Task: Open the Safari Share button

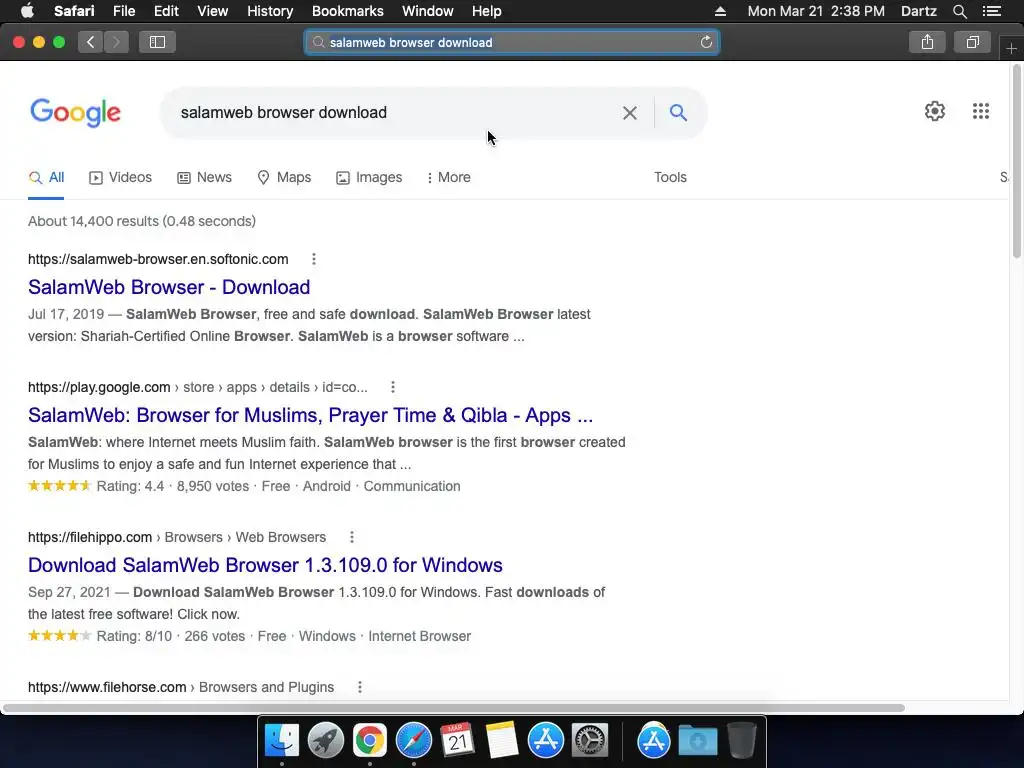Action: 927,42
